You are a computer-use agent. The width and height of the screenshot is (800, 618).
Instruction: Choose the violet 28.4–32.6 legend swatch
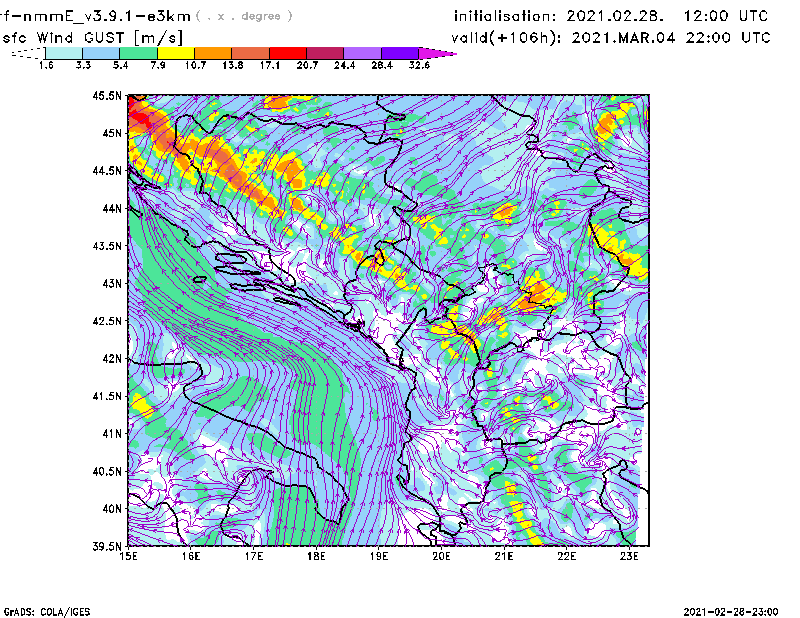[399, 53]
